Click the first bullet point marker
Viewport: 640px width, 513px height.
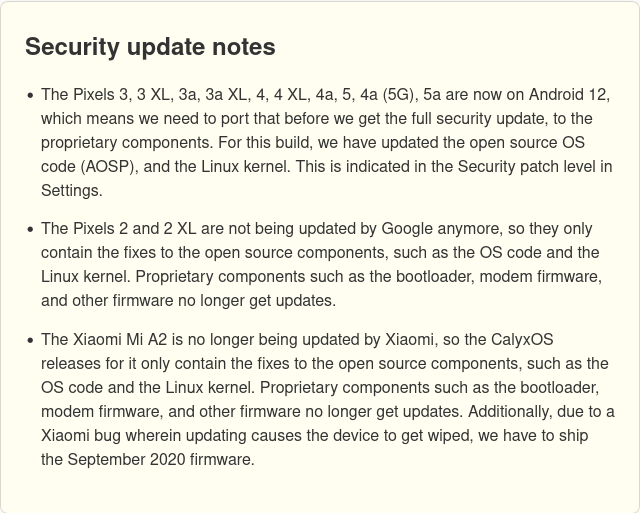click(30, 96)
